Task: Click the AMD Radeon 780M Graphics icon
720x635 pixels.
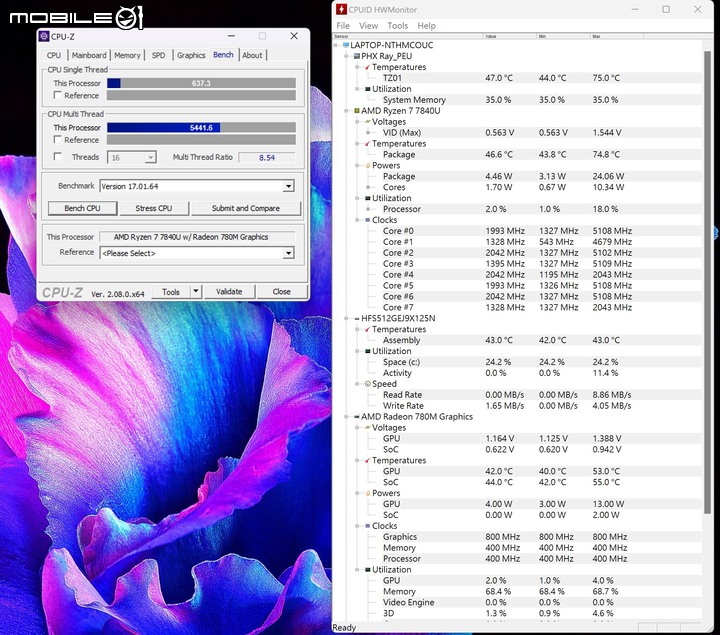Action: (x=357, y=416)
